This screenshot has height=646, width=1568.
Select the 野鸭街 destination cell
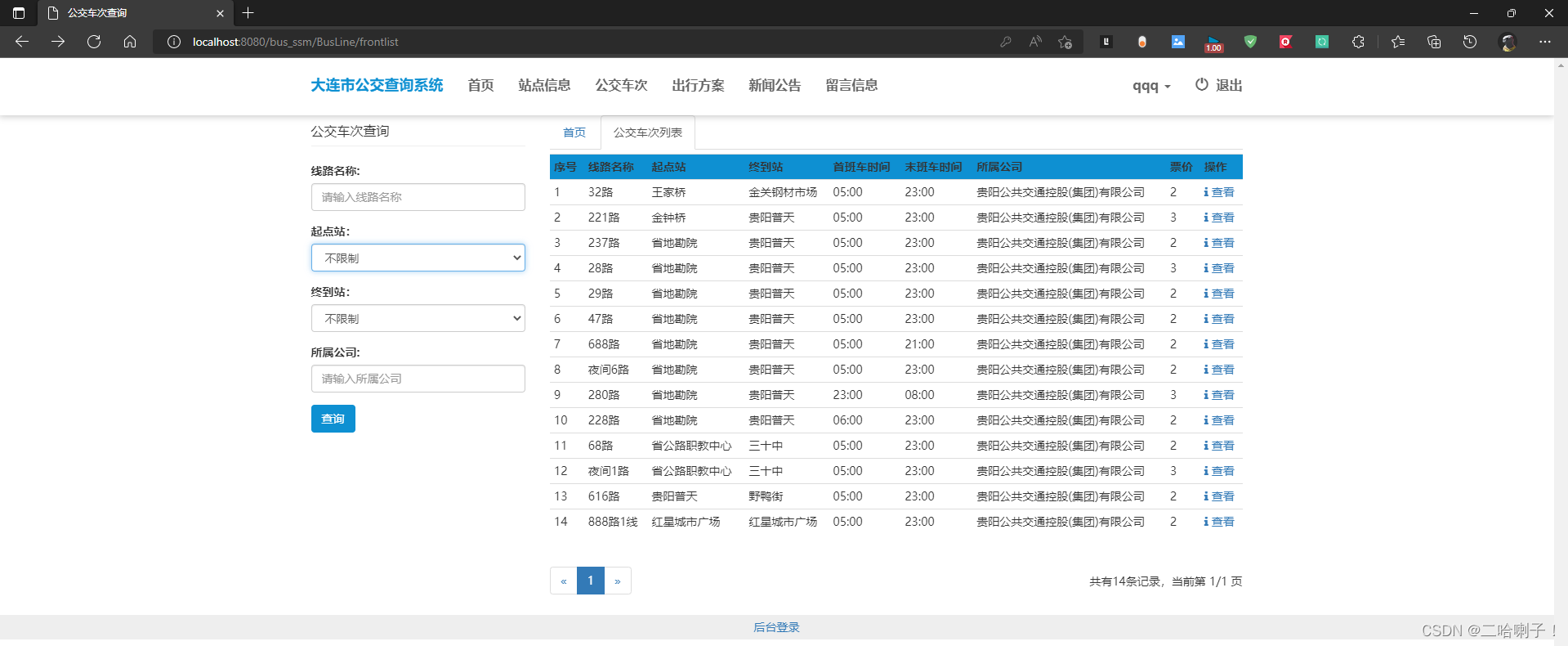click(766, 496)
